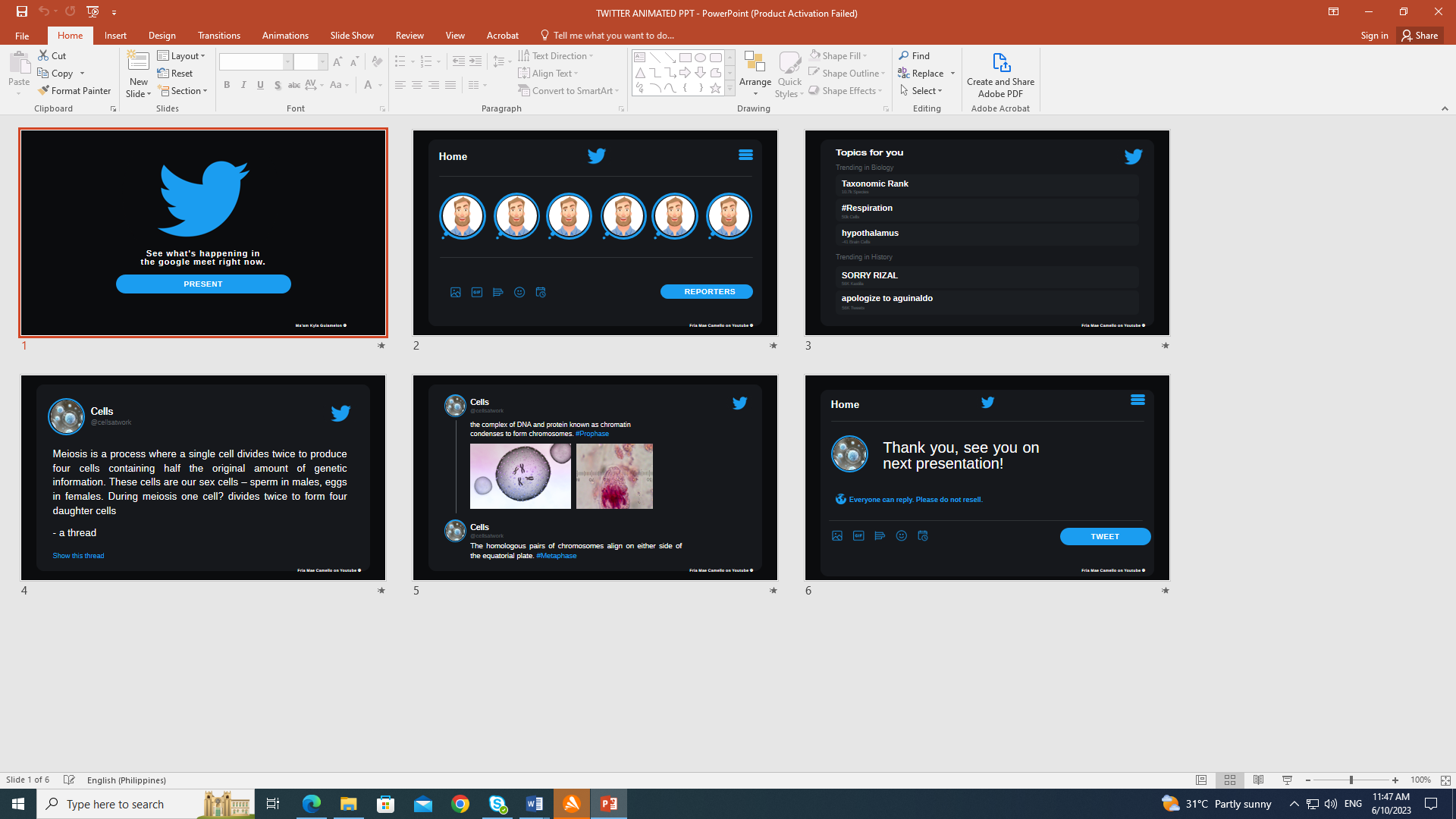The width and height of the screenshot is (1456, 819).
Task: Open the Section dropdown
Action: click(182, 90)
